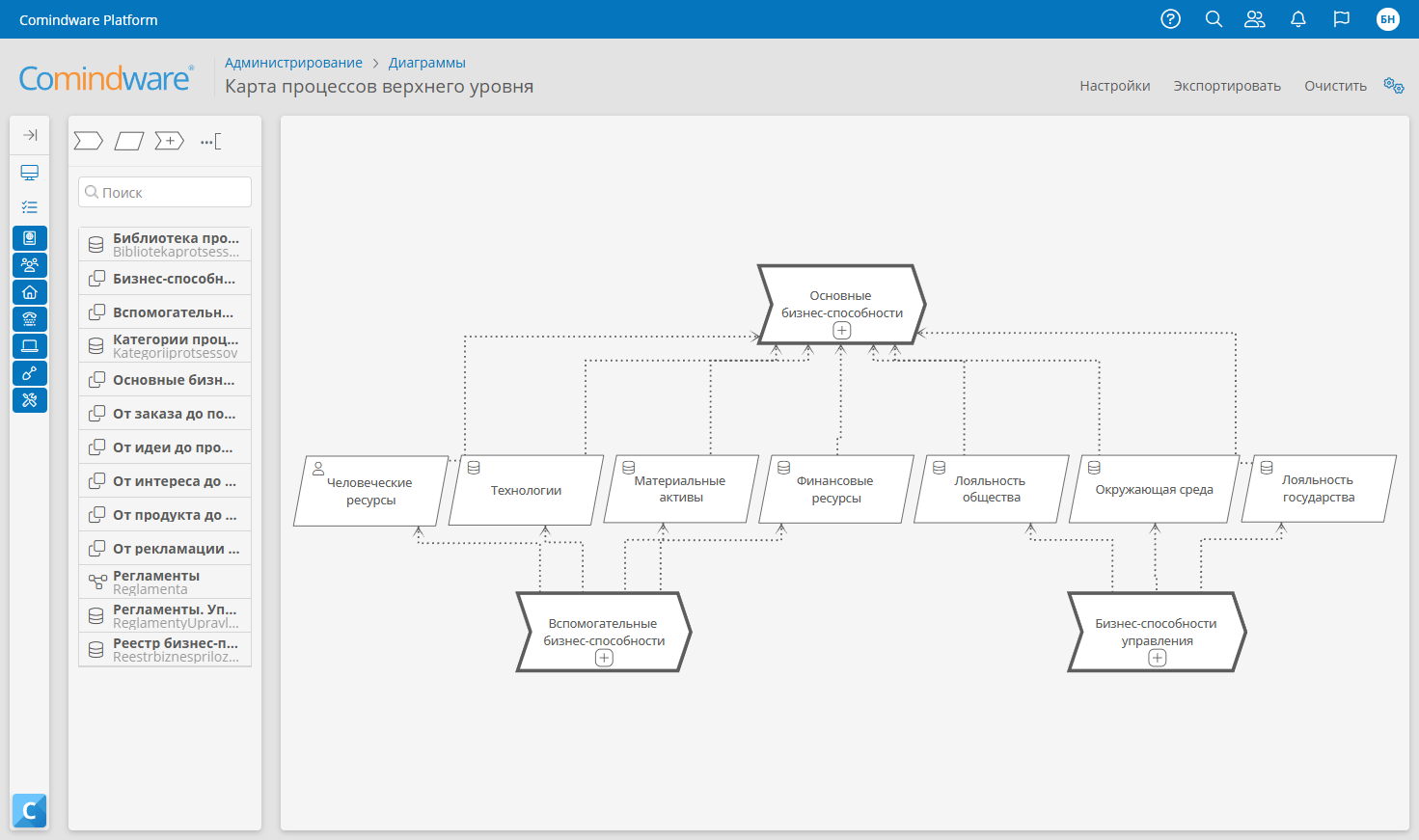Click the help question mark icon

(x=1170, y=19)
